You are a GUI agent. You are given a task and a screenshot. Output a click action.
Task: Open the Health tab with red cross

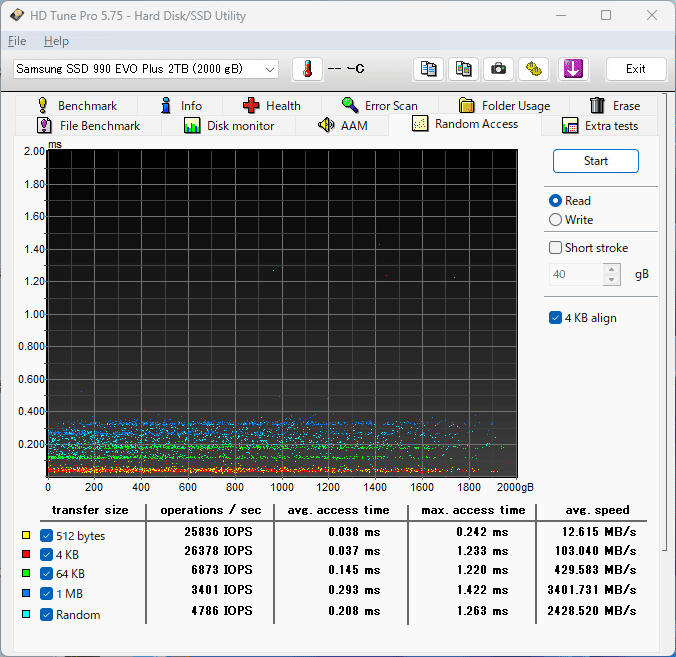point(271,105)
